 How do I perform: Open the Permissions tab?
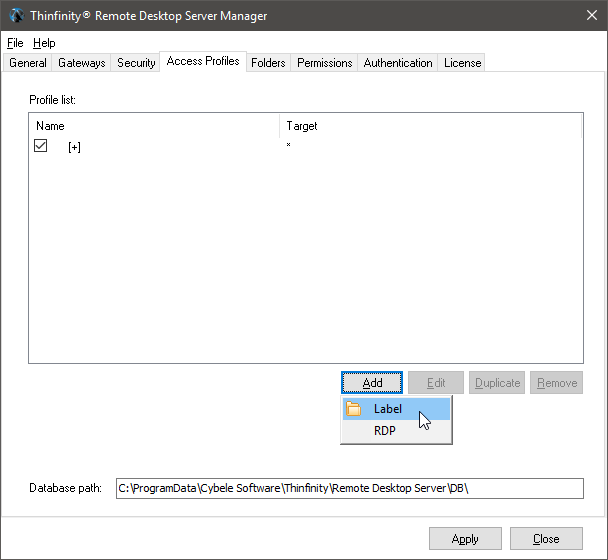tap(325, 63)
